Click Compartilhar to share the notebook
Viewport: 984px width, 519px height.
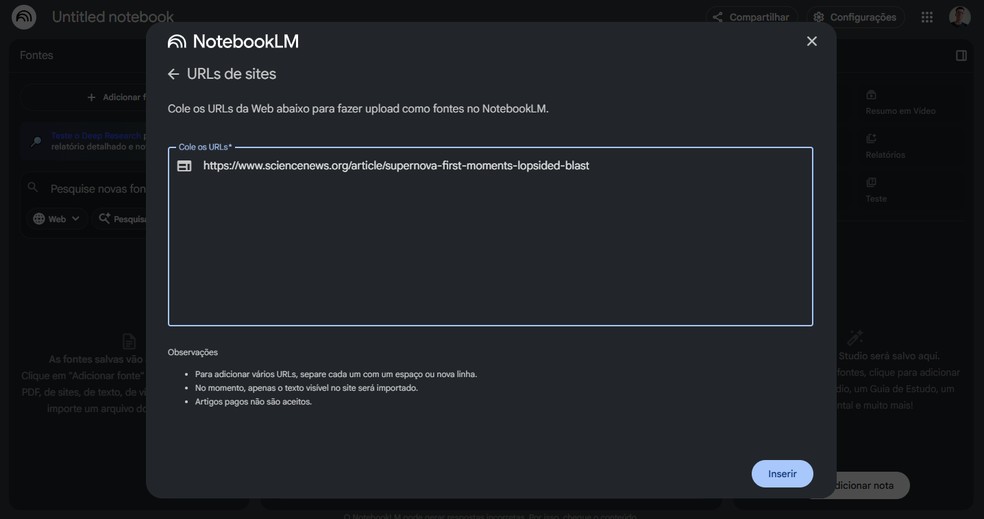pyautogui.click(x=750, y=17)
